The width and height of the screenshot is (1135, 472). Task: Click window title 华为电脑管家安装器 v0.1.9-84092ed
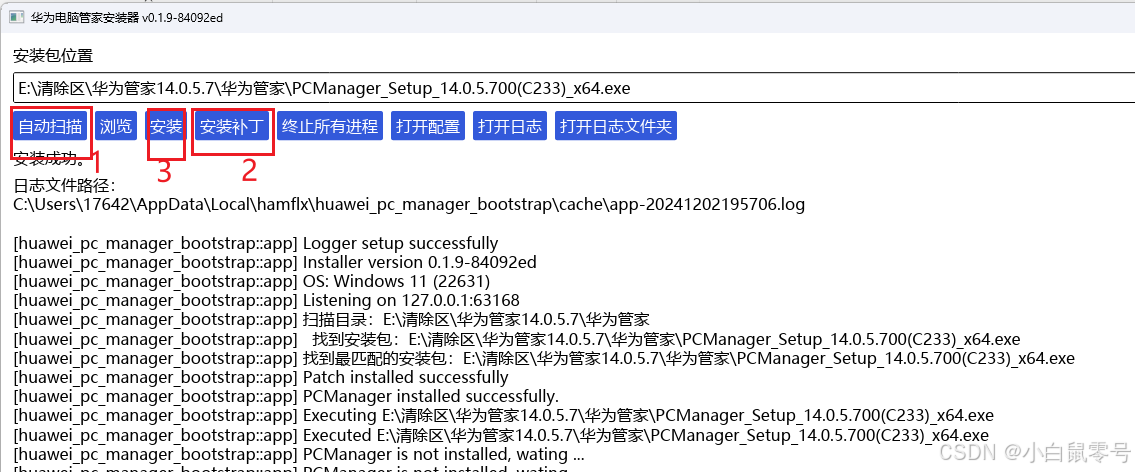(126, 17)
